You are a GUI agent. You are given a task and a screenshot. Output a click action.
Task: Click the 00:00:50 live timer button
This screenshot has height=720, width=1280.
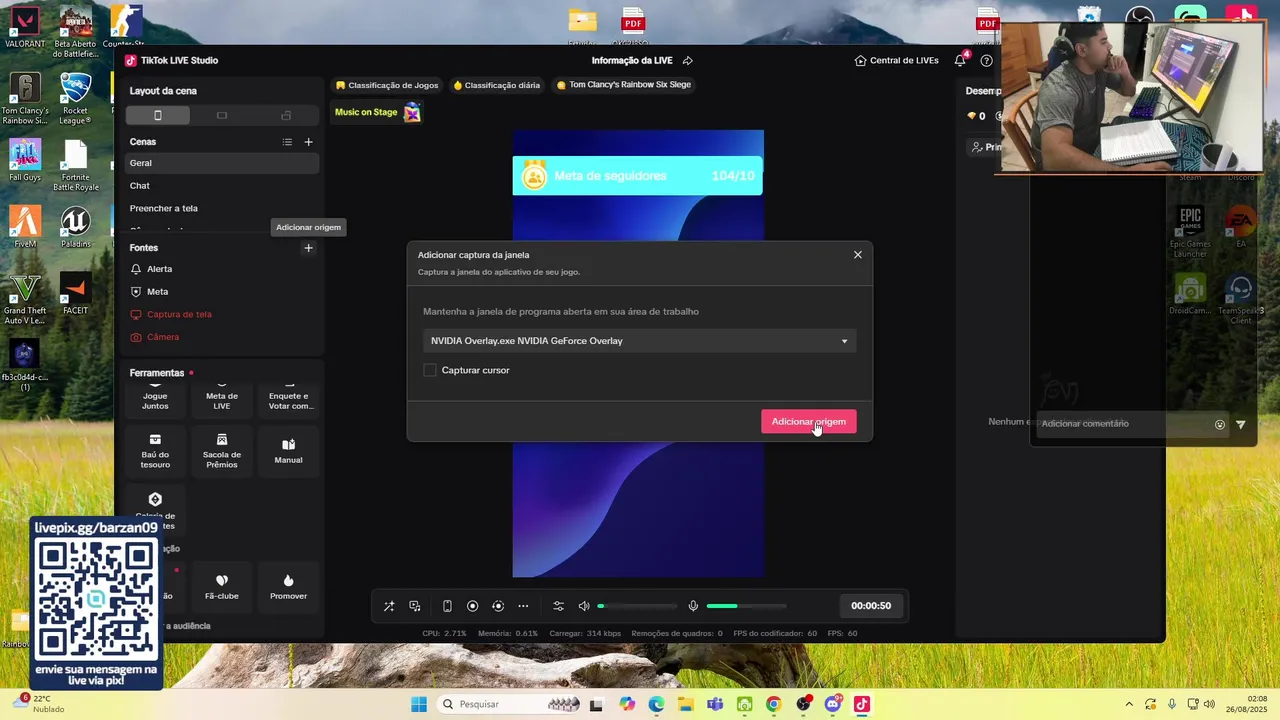[871, 606]
